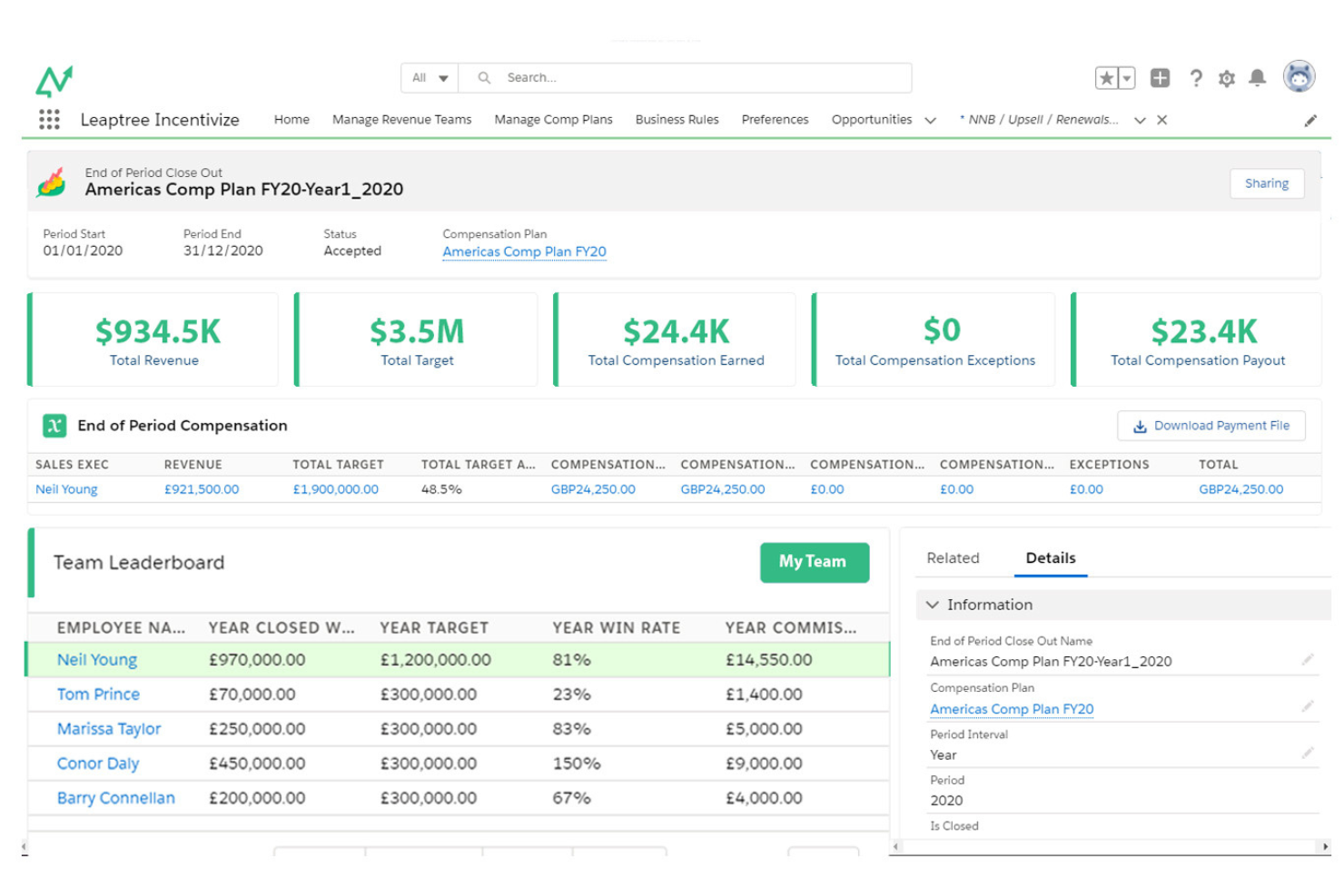The image size is (1344, 896).
Task: Open the Opportunities tab dropdown chevron
Action: 931,120
